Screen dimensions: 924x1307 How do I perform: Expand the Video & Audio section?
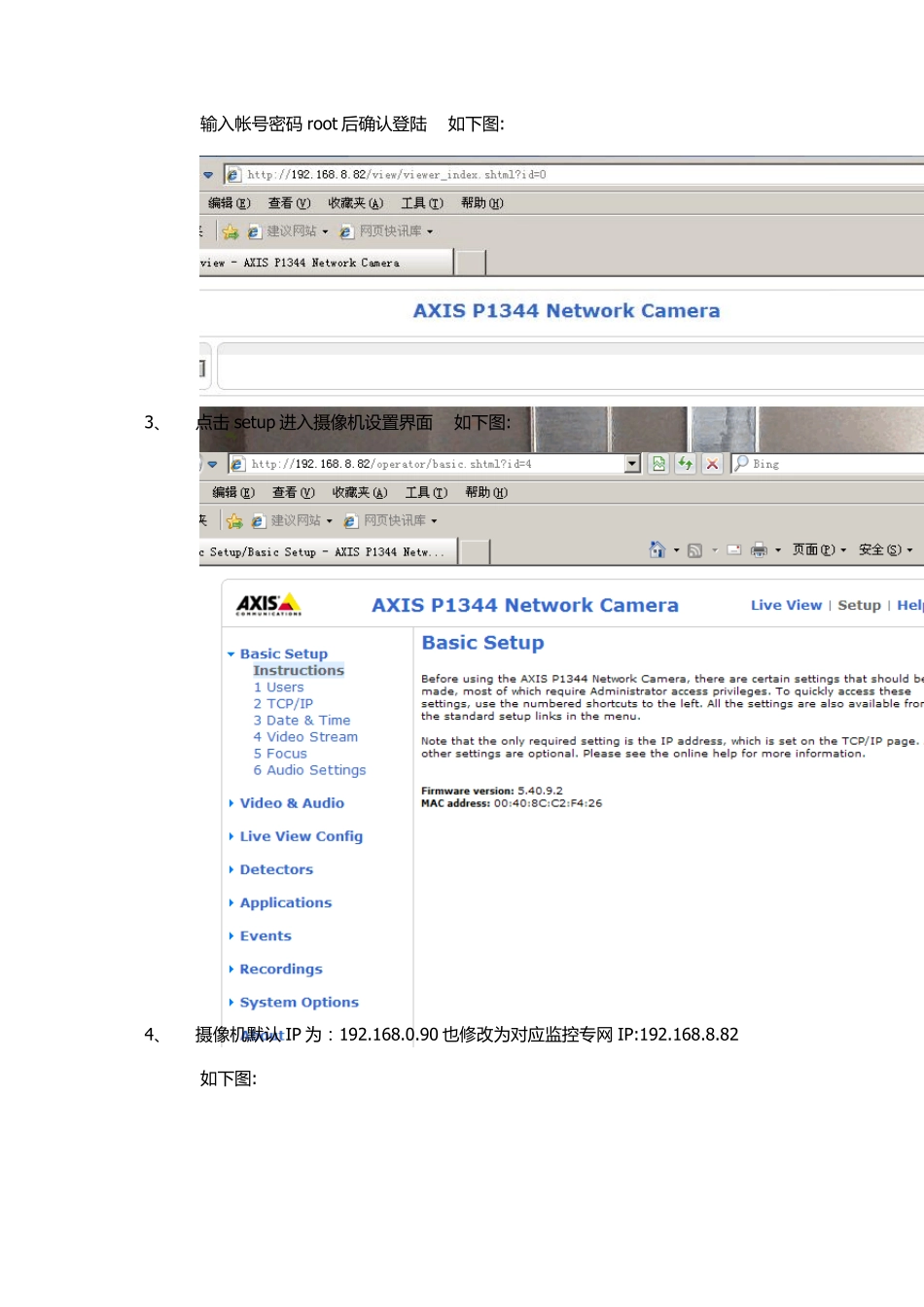pos(231,803)
